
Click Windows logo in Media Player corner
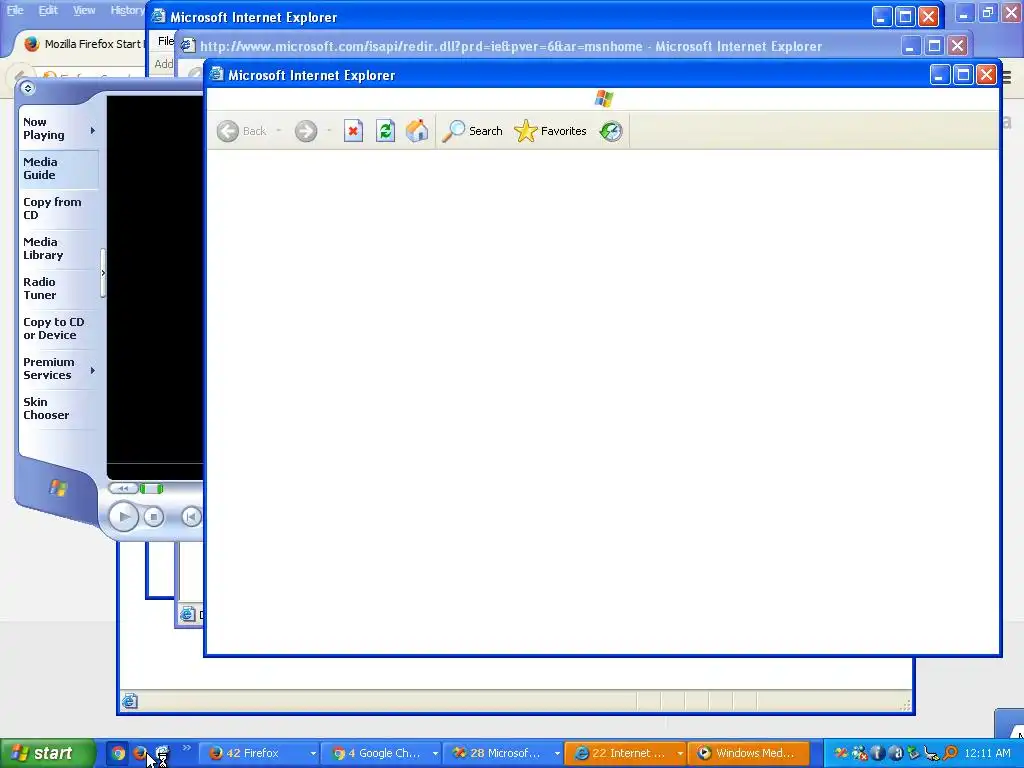pos(58,488)
